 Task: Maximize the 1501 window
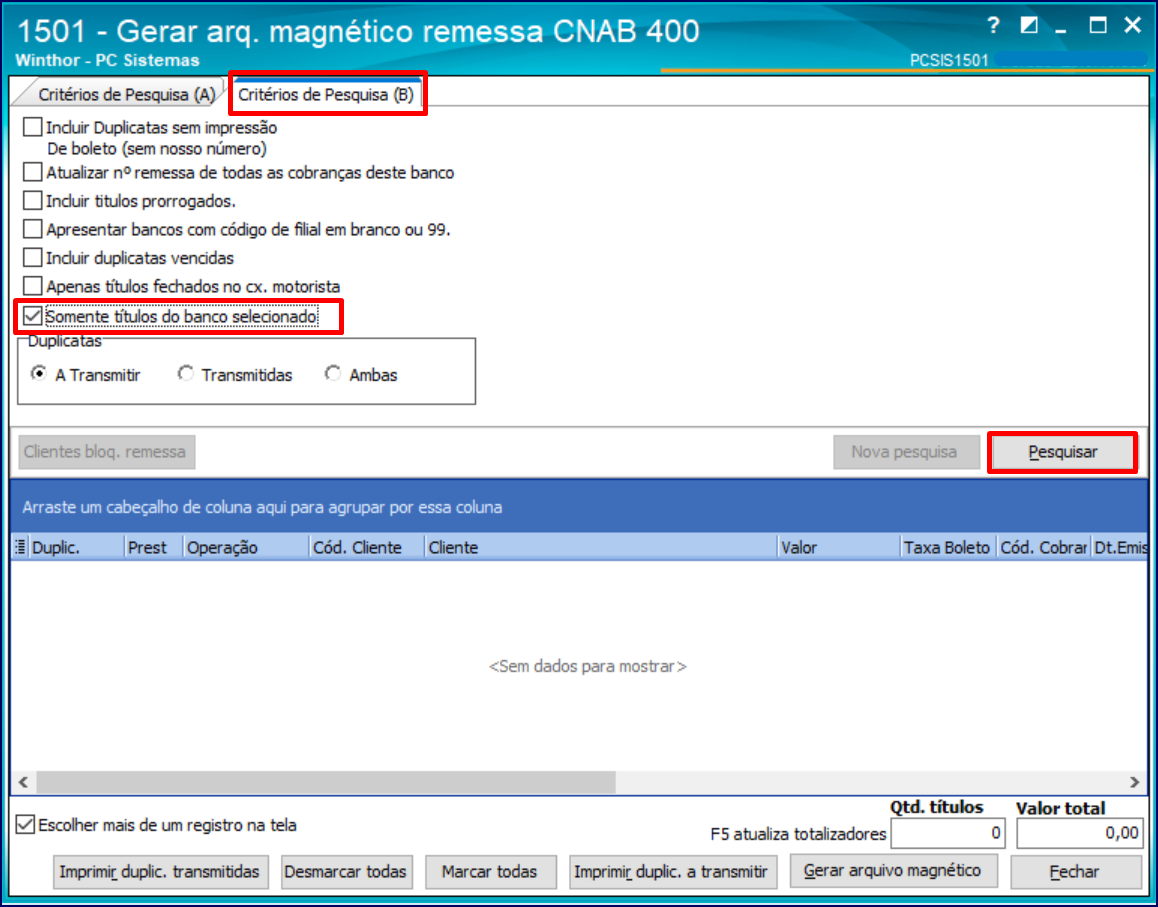(x=1098, y=26)
